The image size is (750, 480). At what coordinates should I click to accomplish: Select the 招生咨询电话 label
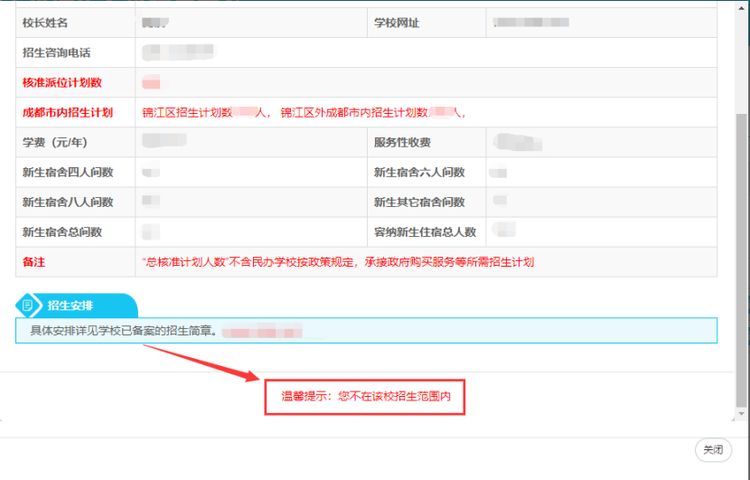pyautogui.click(x=56, y=53)
